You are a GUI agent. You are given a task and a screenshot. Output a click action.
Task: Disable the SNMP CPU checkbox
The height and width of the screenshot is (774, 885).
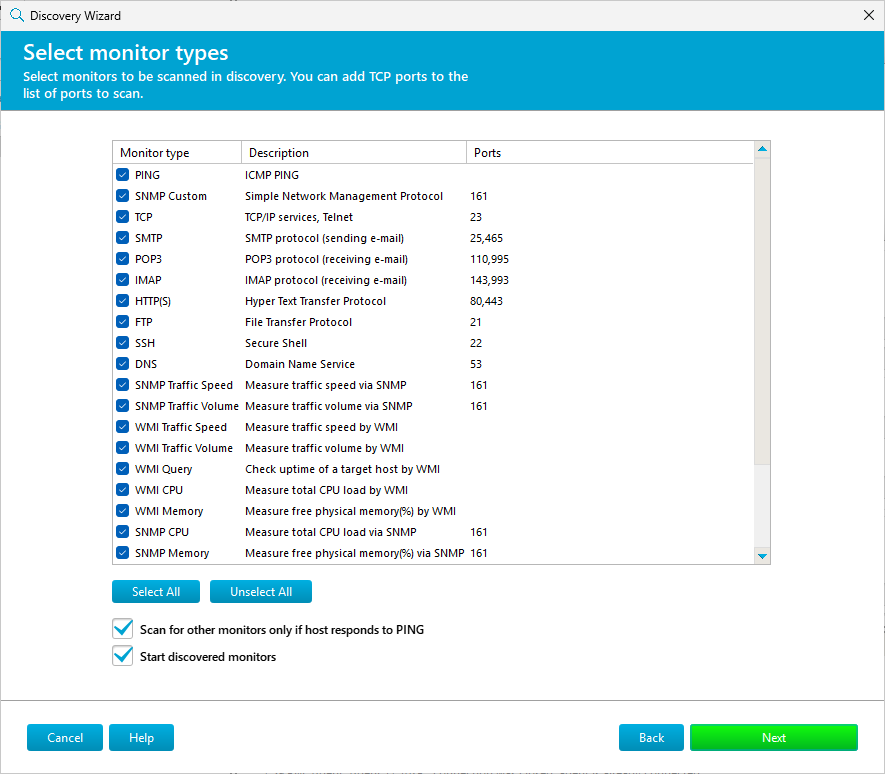(122, 532)
